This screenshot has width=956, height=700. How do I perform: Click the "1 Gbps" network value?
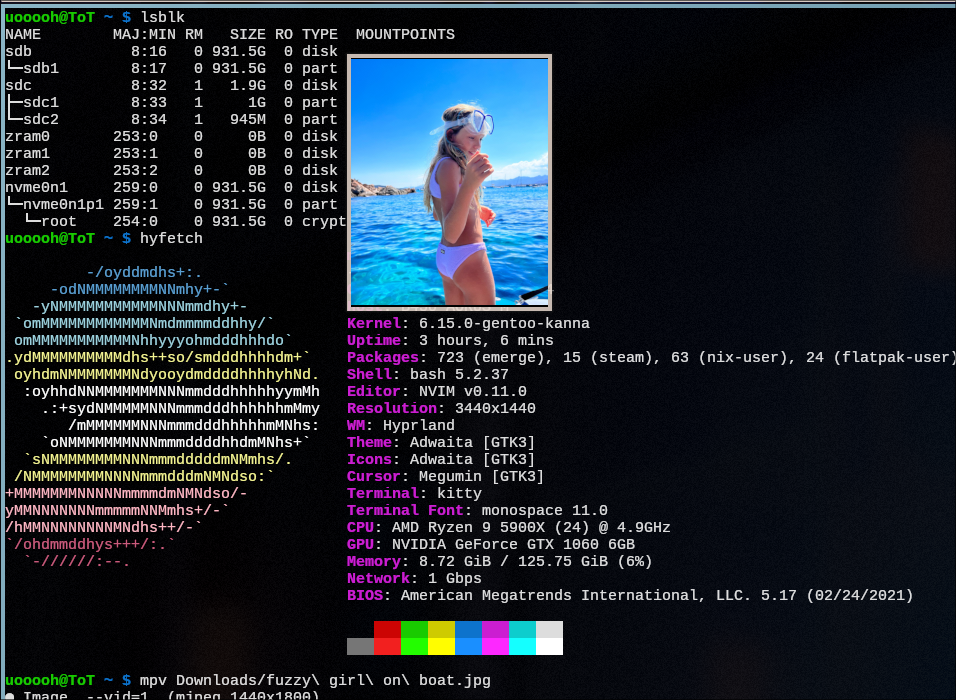click(455, 579)
